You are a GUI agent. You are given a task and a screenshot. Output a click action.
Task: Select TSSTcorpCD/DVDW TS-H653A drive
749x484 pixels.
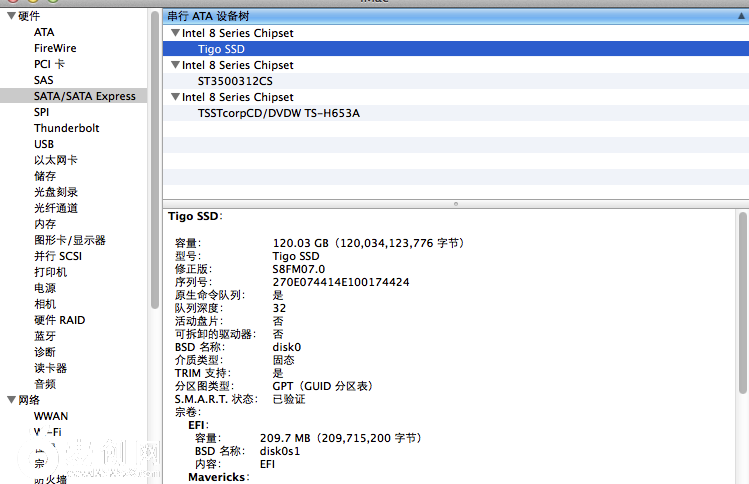(278, 113)
